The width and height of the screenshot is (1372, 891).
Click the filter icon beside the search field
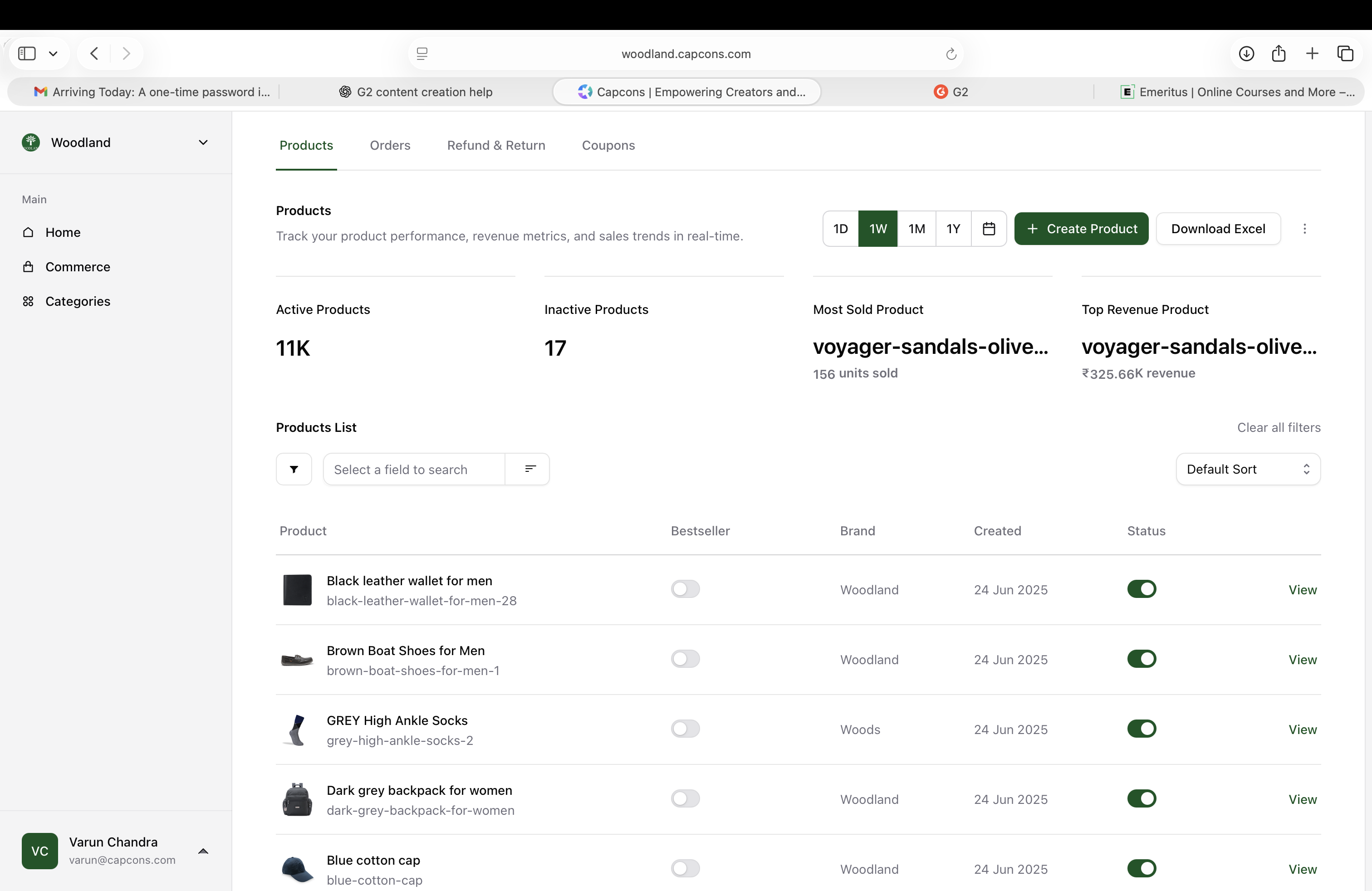[x=294, y=469]
